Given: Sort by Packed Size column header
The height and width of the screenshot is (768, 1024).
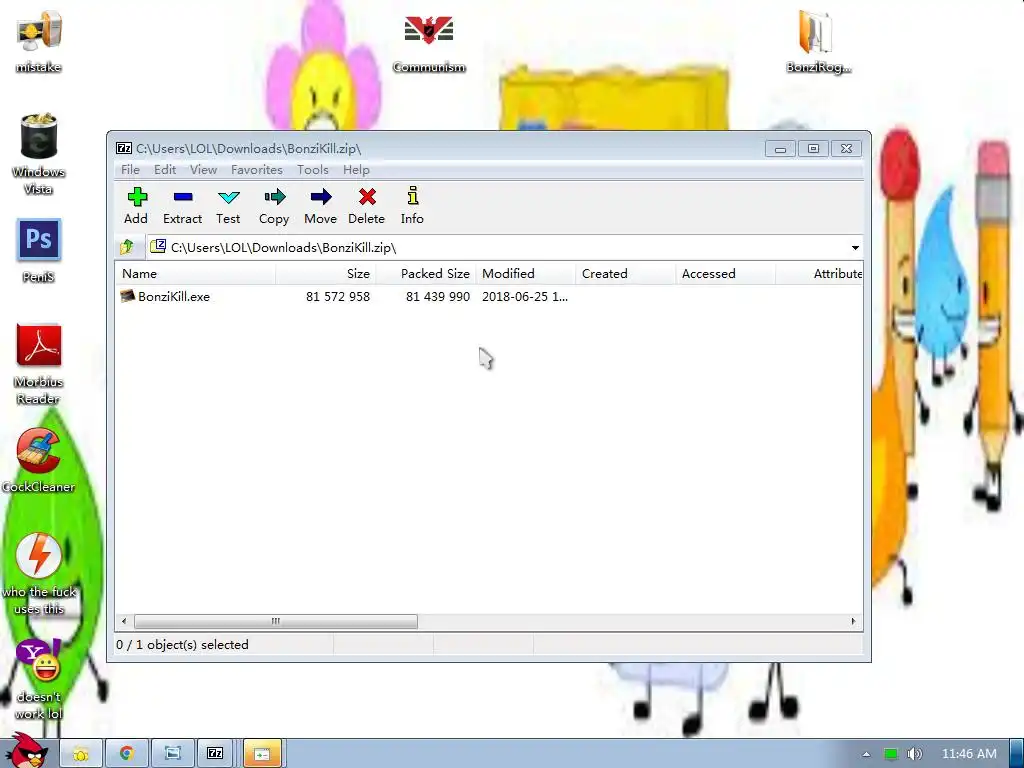Looking at the screenshot, I should [426, 274].
